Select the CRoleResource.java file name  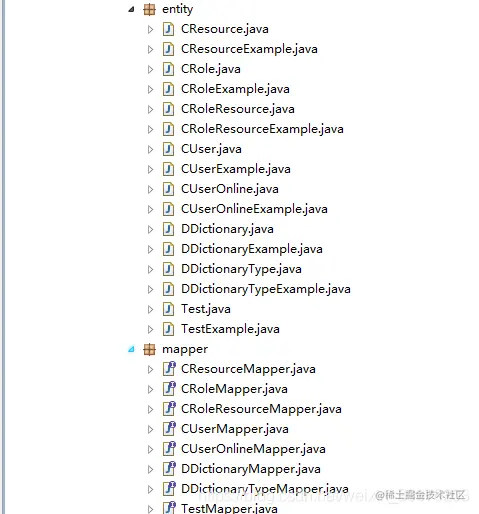pyautogui.click(x=238, y=109)
